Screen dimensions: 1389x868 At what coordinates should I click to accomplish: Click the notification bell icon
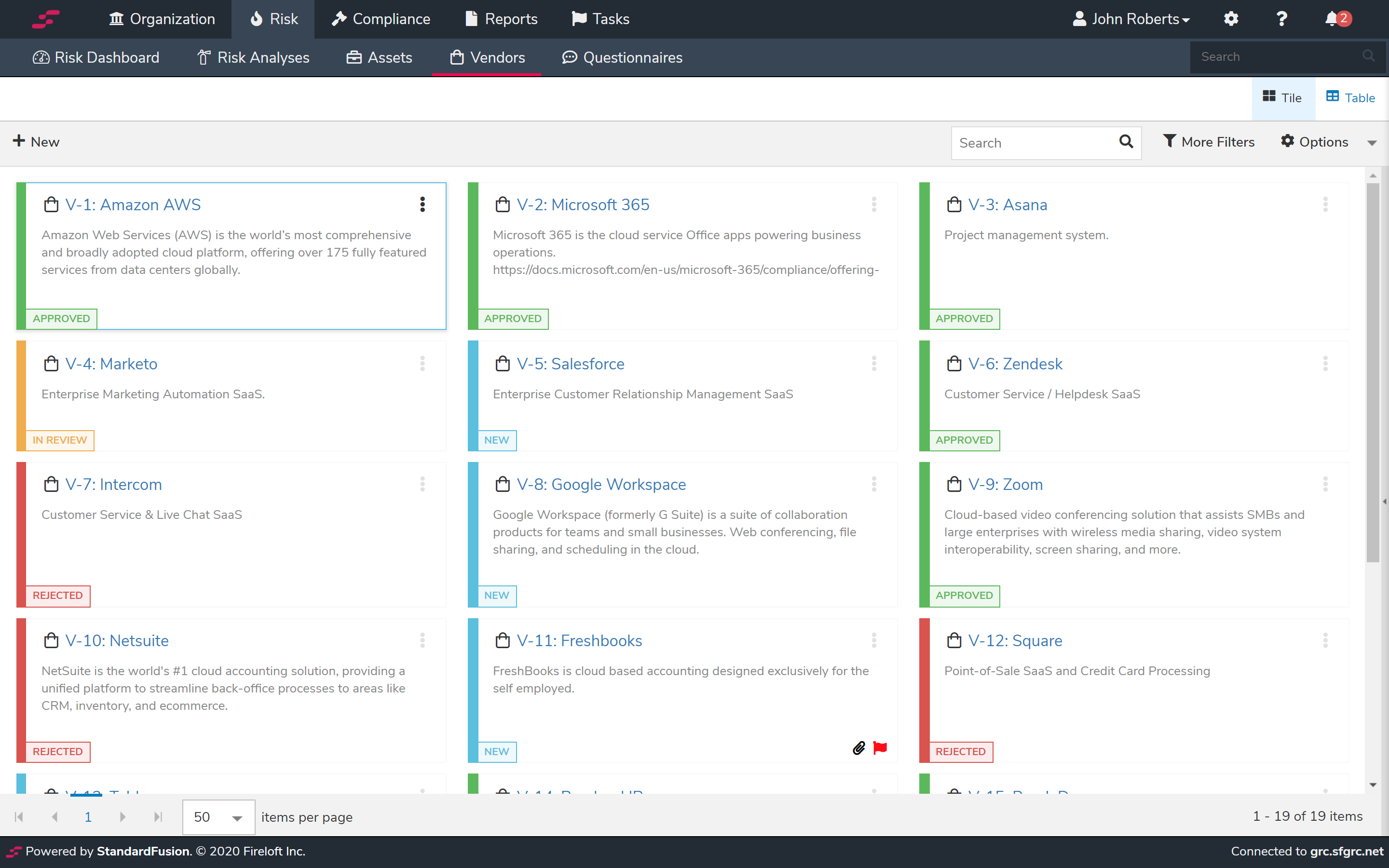tap(1332, 19)
